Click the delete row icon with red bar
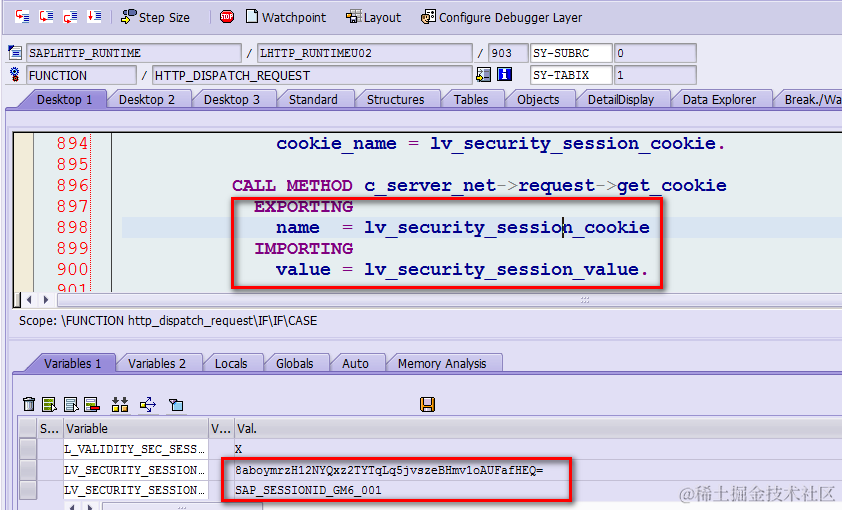Screen dimensions: 842x510 click(x=92, y=404)
